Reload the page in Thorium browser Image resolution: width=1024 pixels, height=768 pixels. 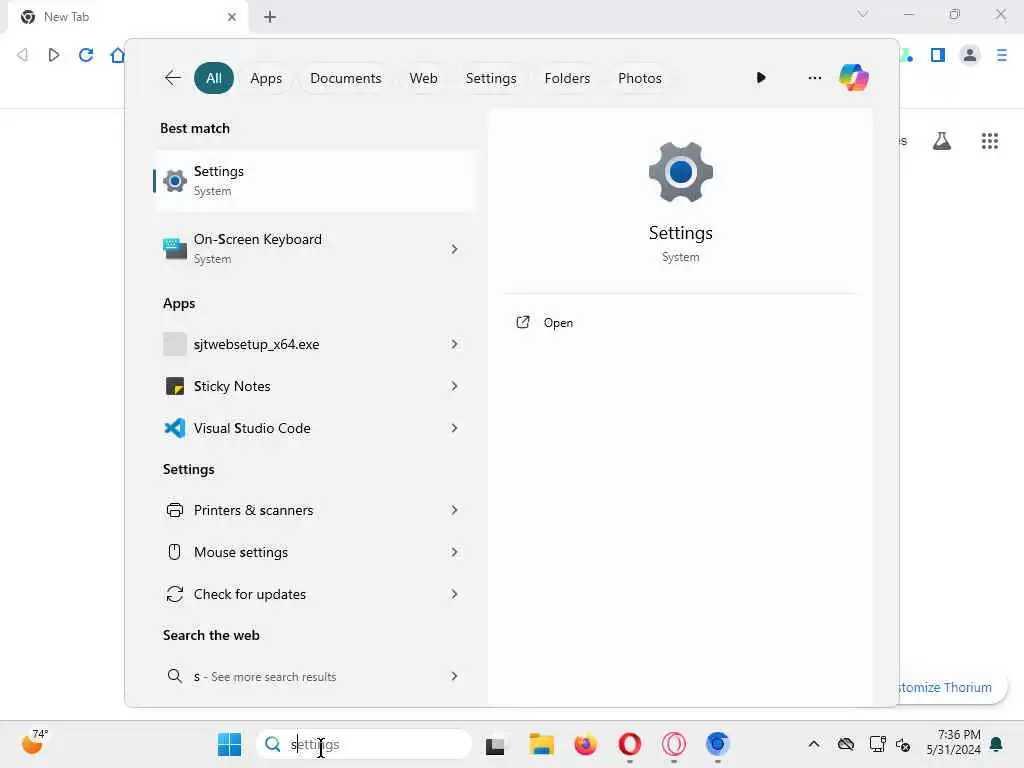click(86, 55)
